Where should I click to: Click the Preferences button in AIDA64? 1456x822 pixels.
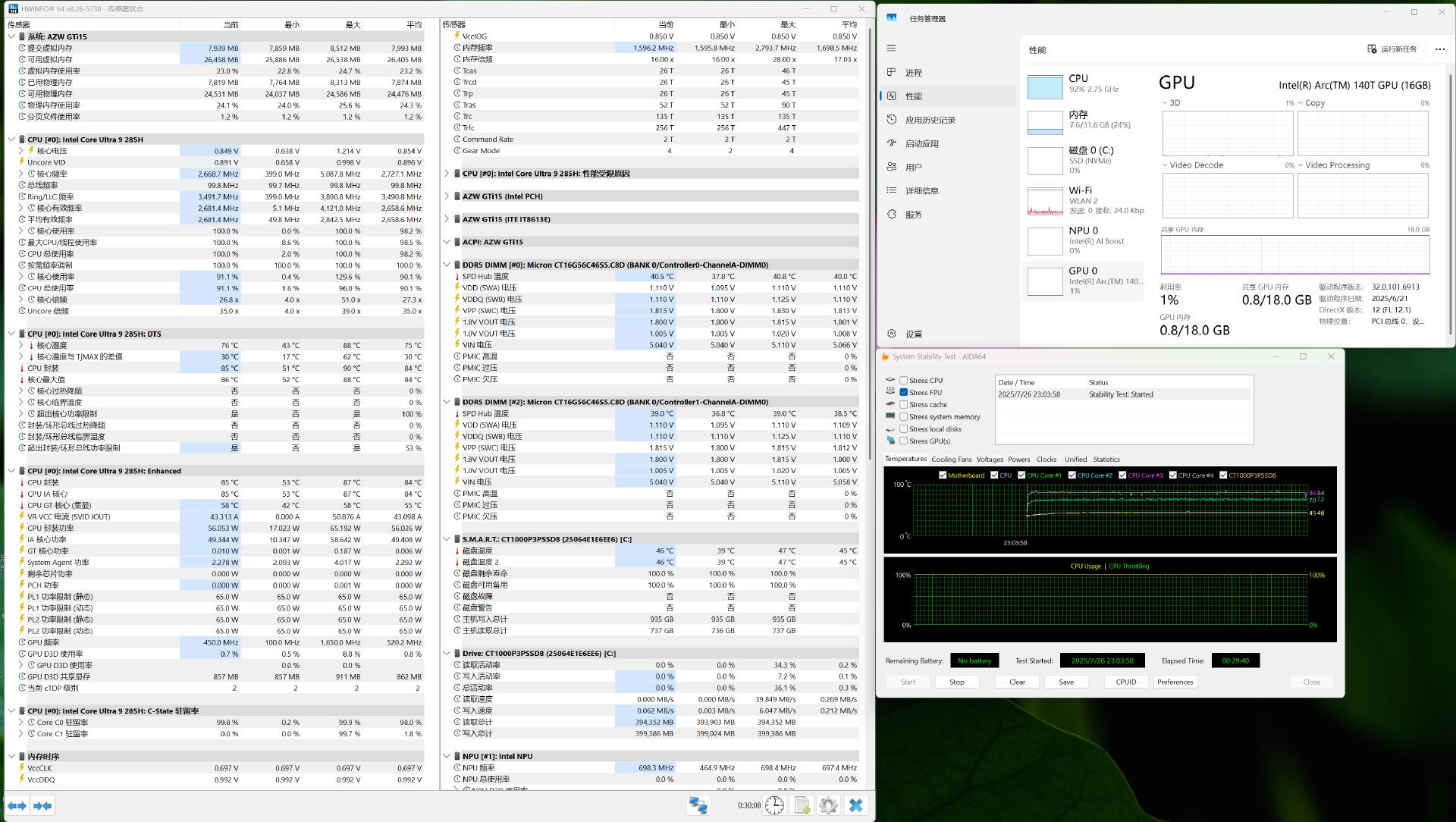coord(1175,682)
